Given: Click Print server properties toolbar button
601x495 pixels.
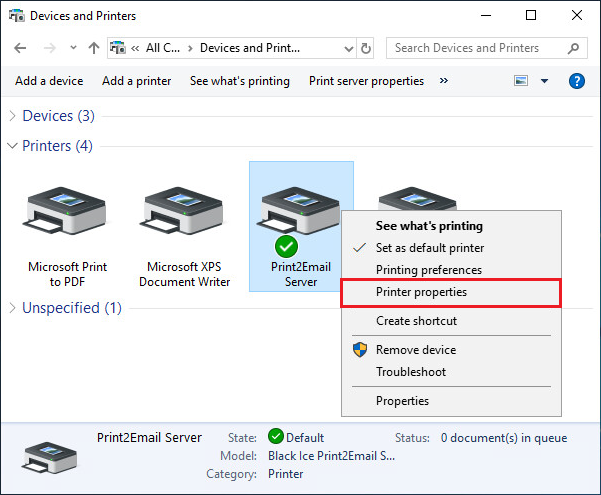Looking at the screenshot, I should pos(366,81).
